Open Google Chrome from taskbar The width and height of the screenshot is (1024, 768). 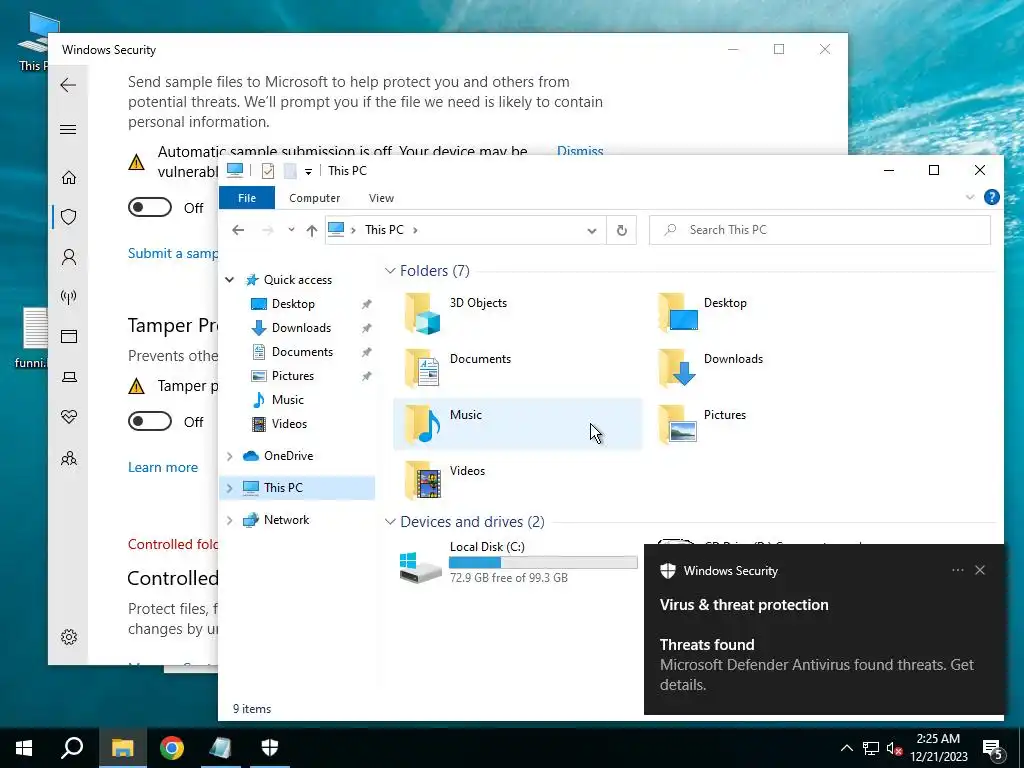172,748
